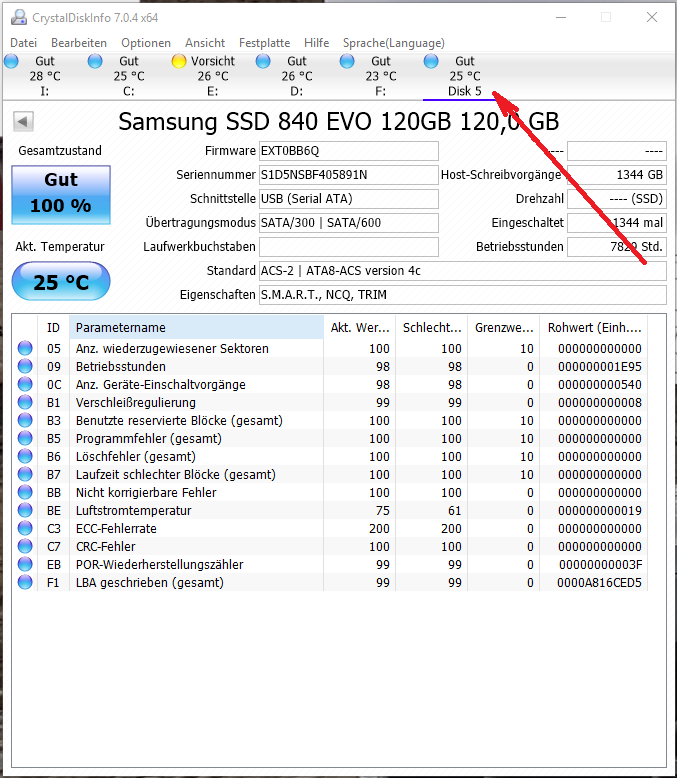
Task: Select 'ECC-Fehlerrate' parameter text
Action: 116,528
